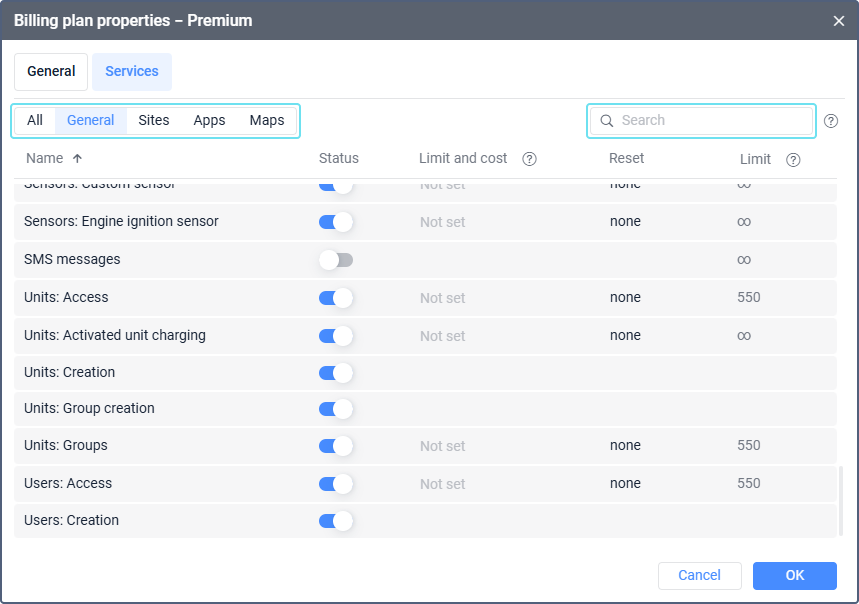Viewport: 859px width, 604px height.
Task: Switch to the General properties tab
Action: 51,72
